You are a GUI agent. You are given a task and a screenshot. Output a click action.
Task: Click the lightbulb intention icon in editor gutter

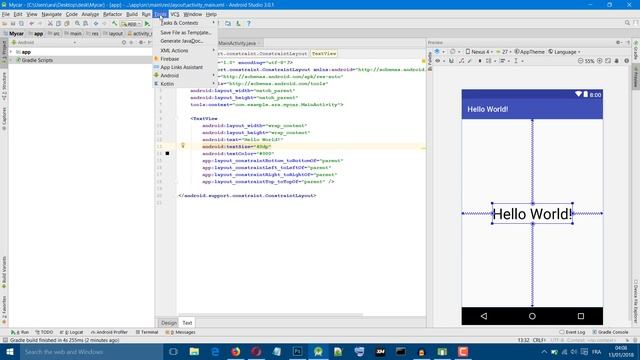(x=183, y=146)
